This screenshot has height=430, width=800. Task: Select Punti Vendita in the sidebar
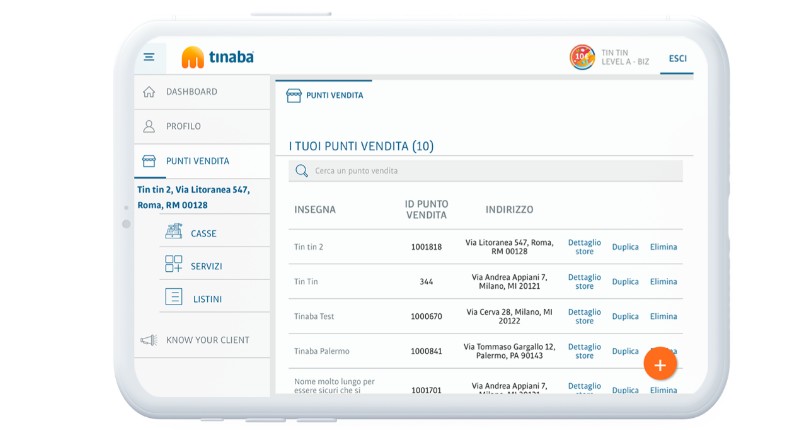[x=197, y=161]
